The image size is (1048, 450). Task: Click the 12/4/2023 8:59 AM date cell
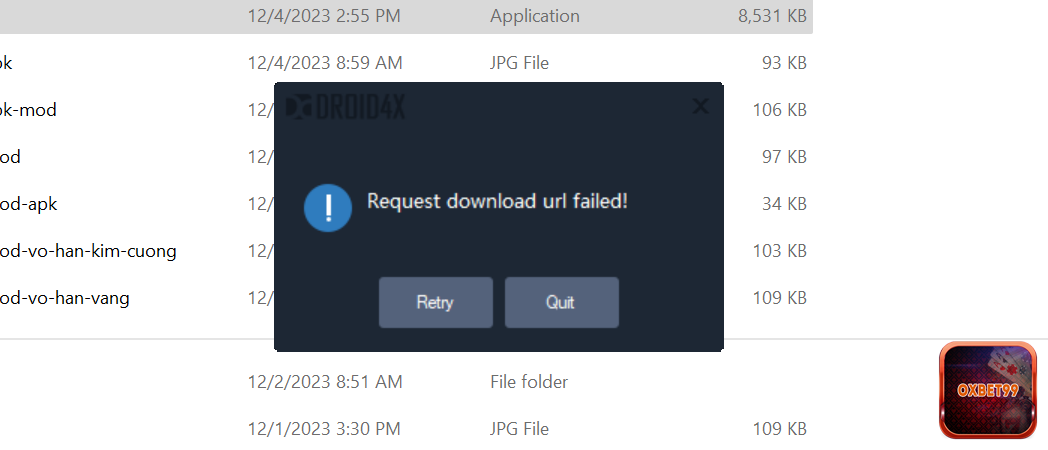[325, 63]
